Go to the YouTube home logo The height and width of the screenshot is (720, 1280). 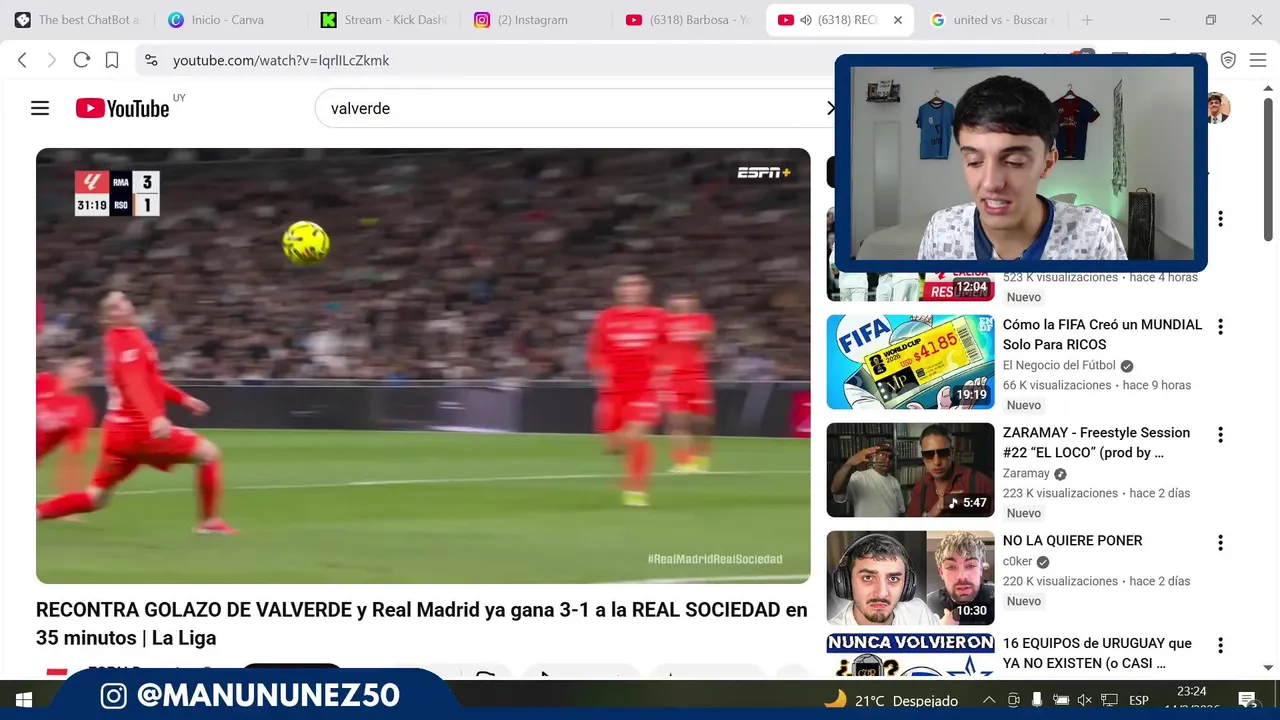pyautogui.click(x=123, y=108)
